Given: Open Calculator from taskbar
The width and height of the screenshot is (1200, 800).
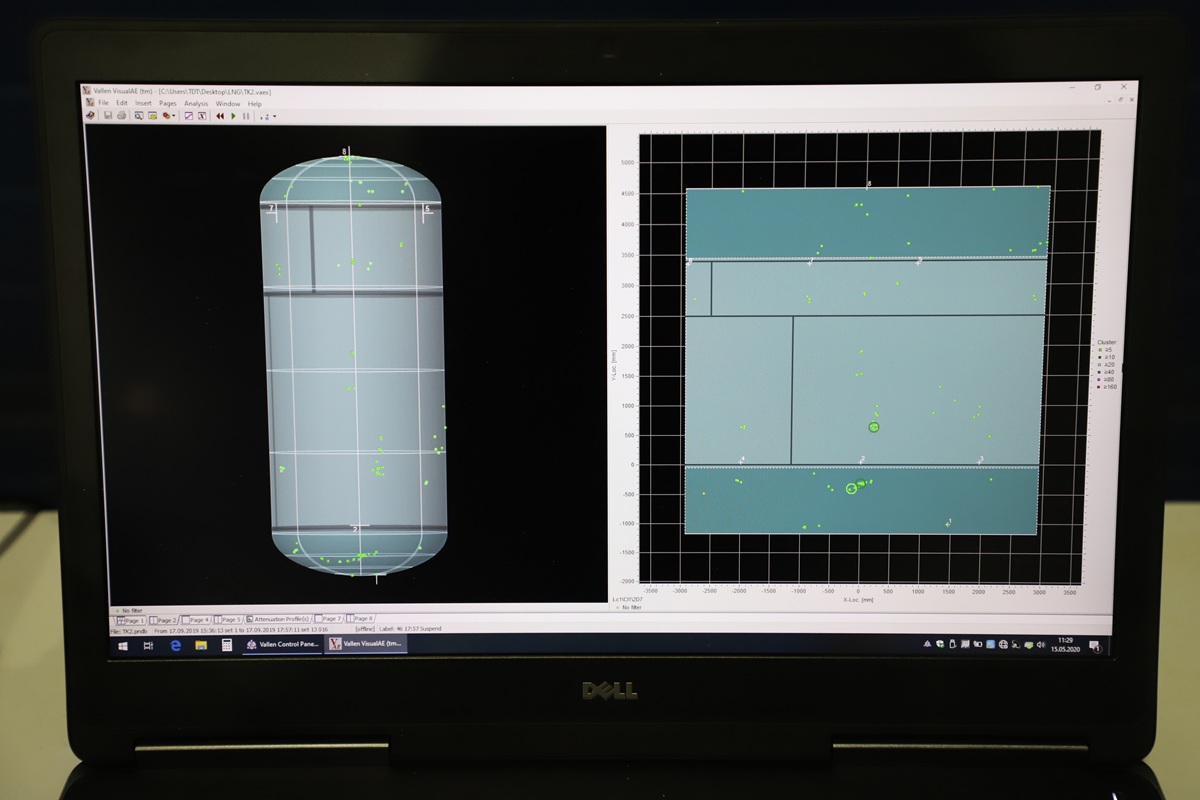Looking at the screenshot, I should click(x=227, y=646).
